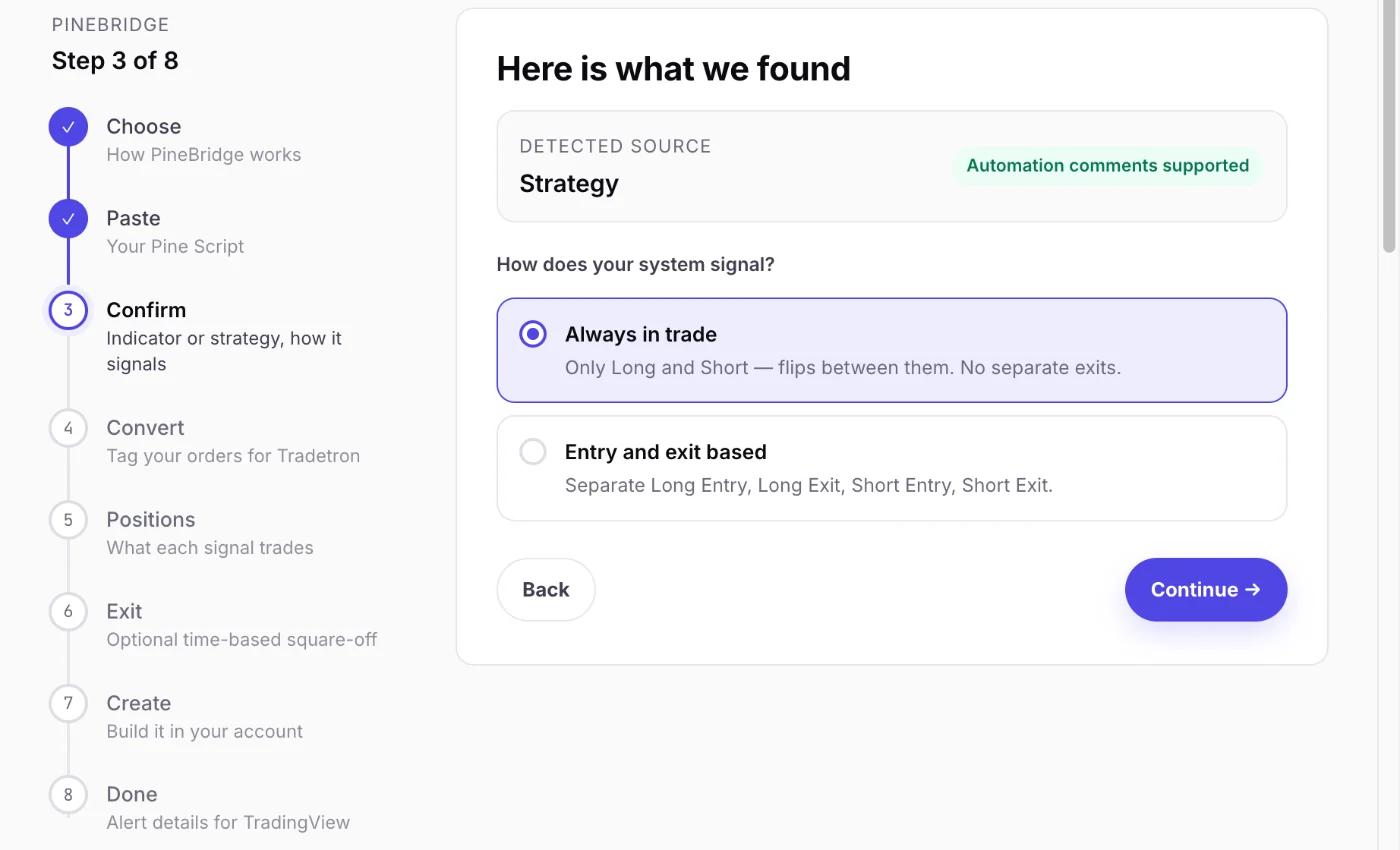
Task: Click the Continue button
Action: [1206, 590]
